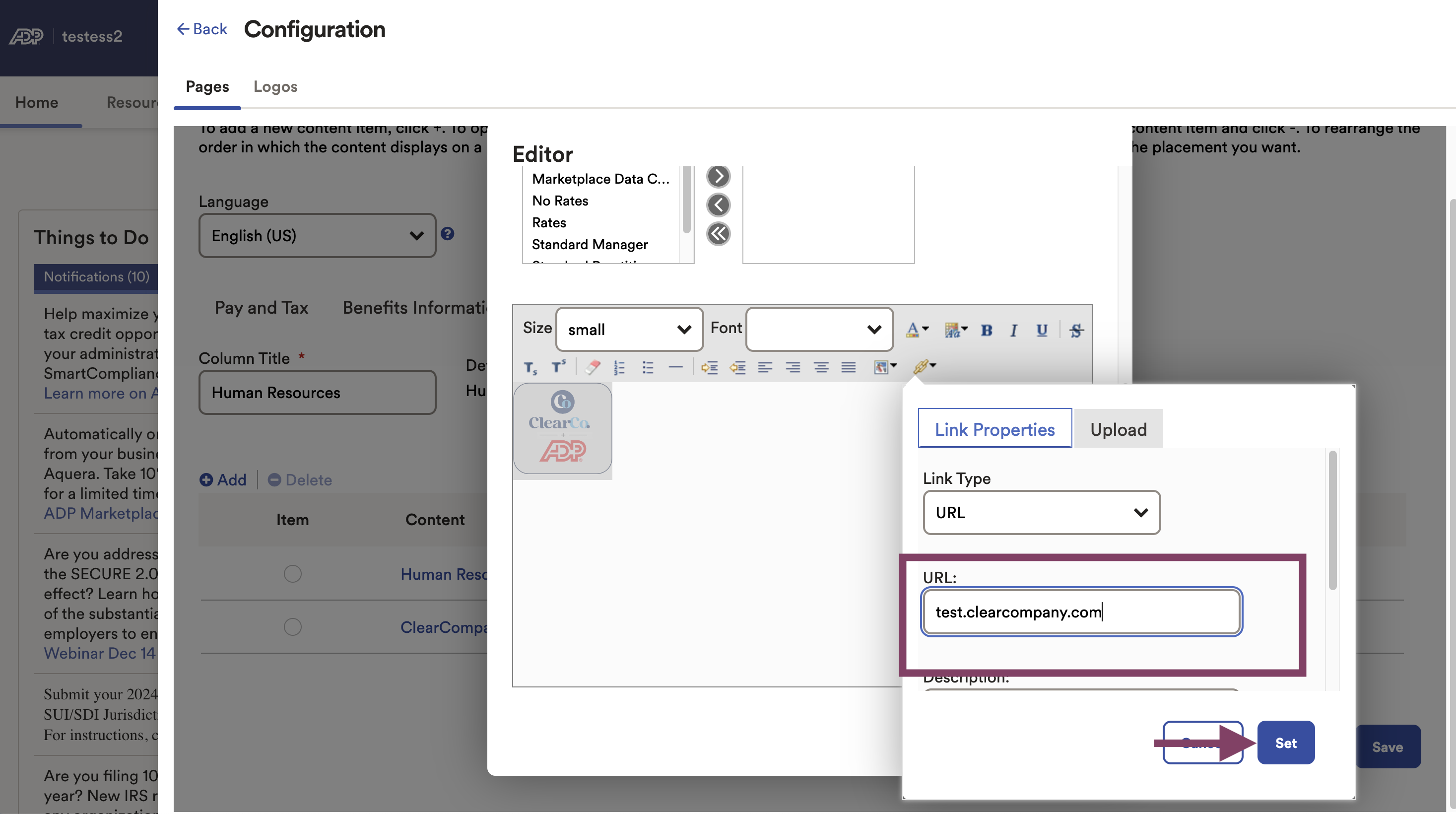Open the Home navigation tab
1456x814 pixels.
click(x=37, y=102)
